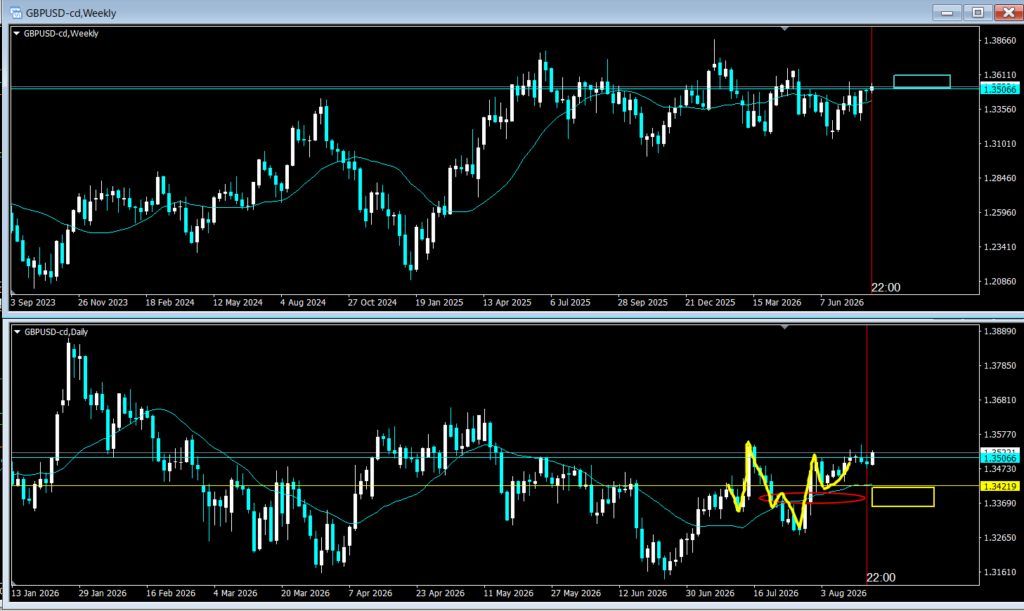Viewport: 1024px width, 611px height.
Task: Expand the daily chart symbol dropdown triangle
Action: [x=17, y=332]
